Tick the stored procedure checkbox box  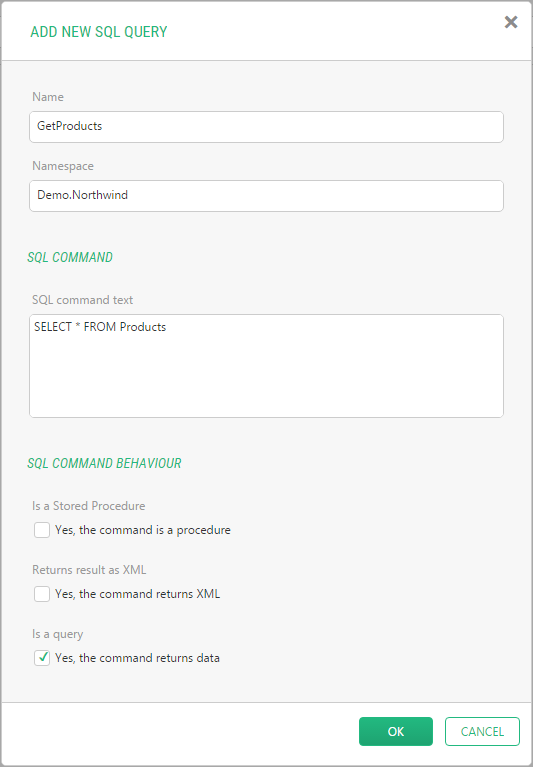tap(42, 530)
